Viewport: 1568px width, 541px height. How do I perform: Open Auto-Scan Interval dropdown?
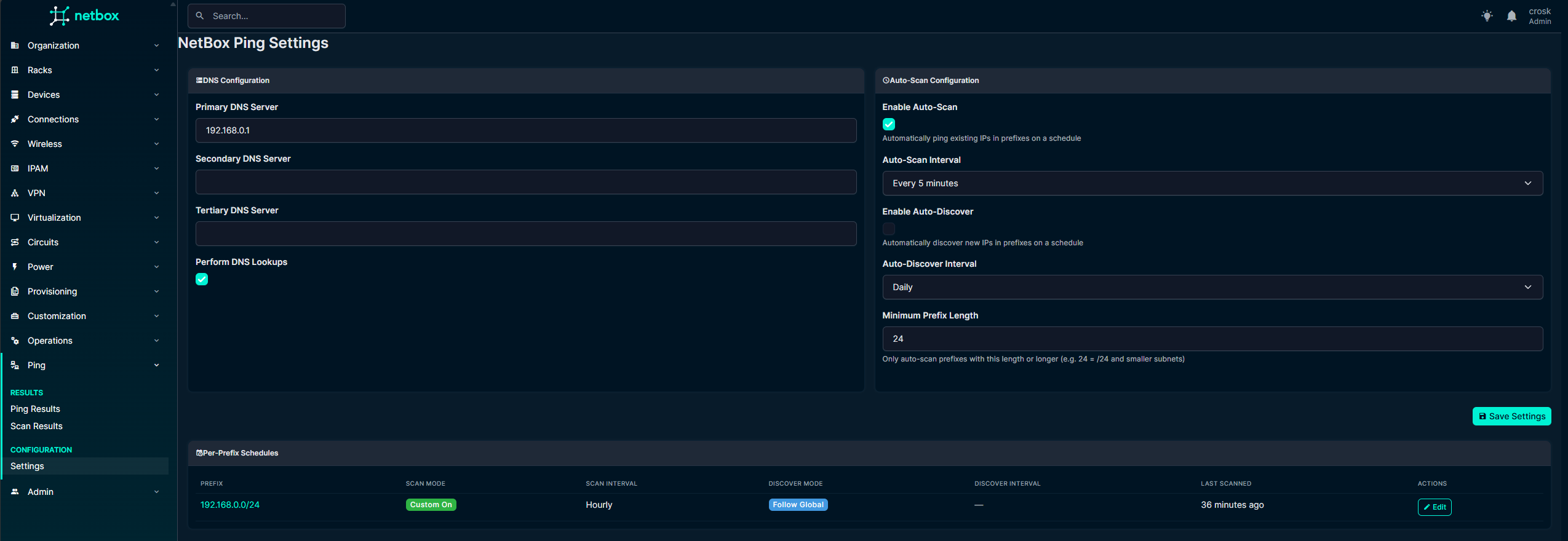[1212, 183]
